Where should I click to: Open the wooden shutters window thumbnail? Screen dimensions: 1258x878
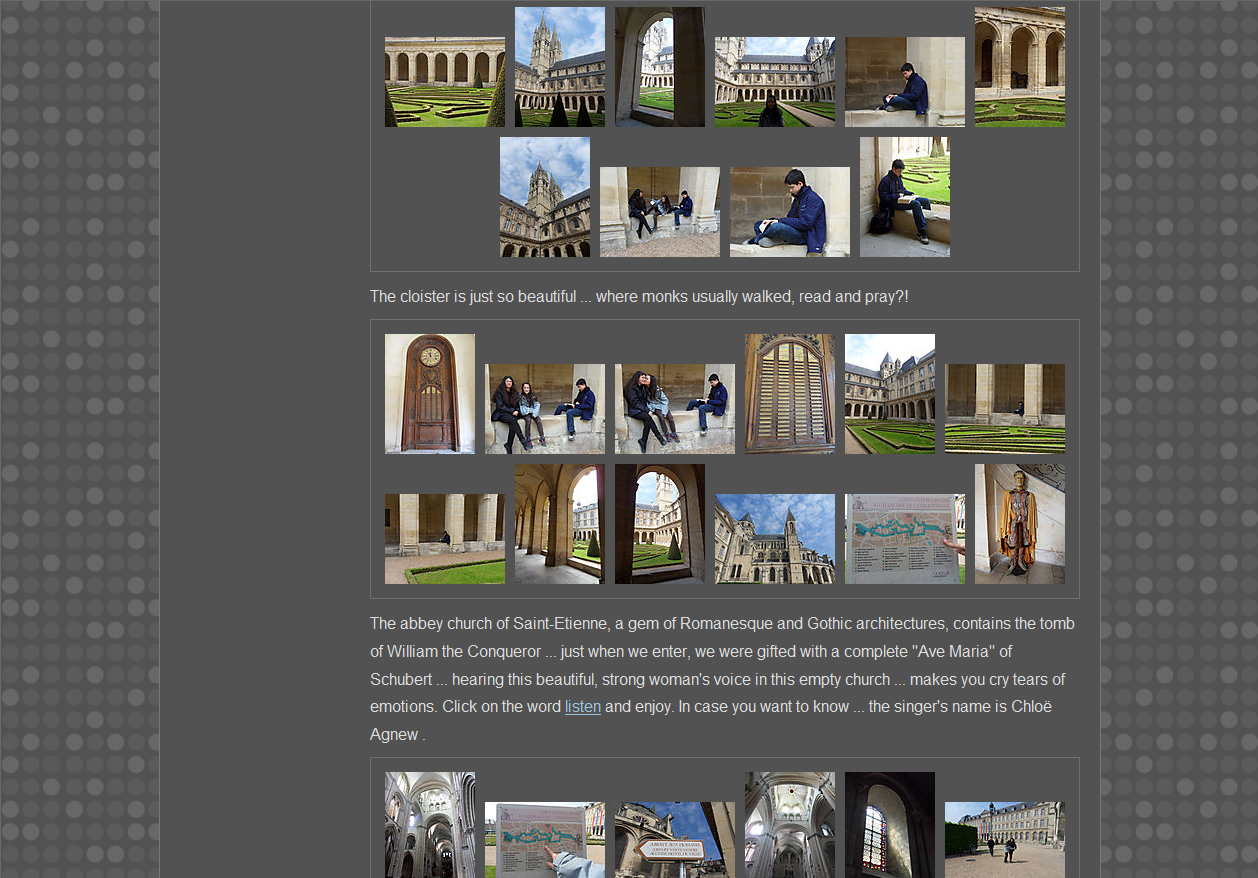pos(789,393)
